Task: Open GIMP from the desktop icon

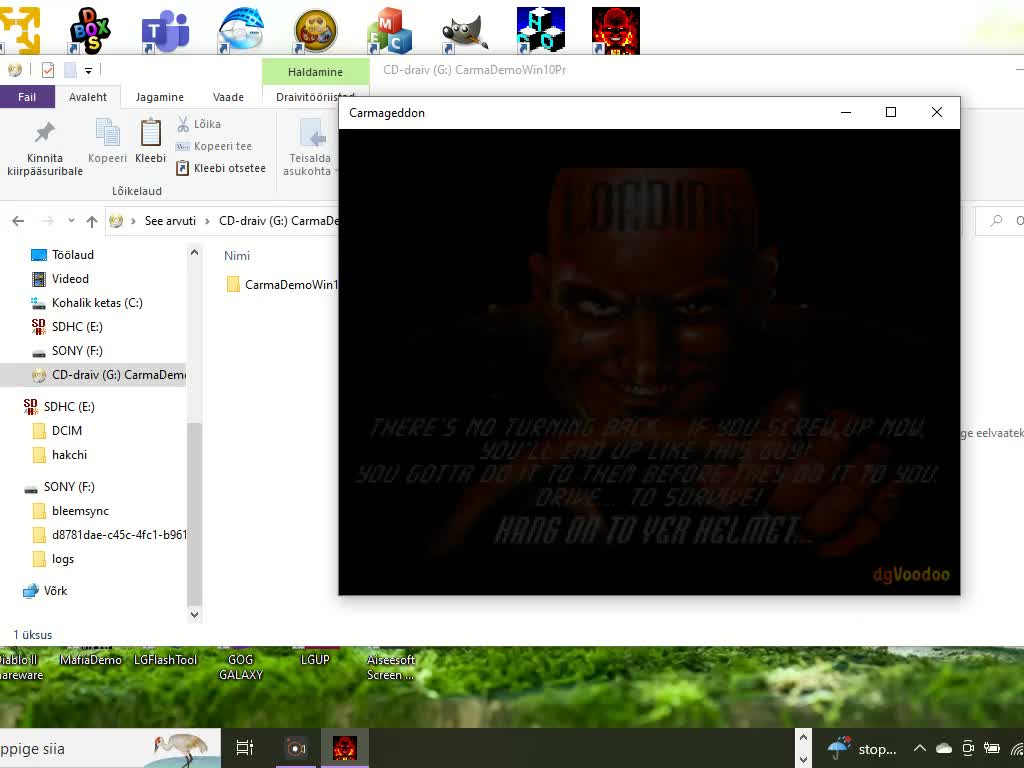Action: [x=464, y=27]
